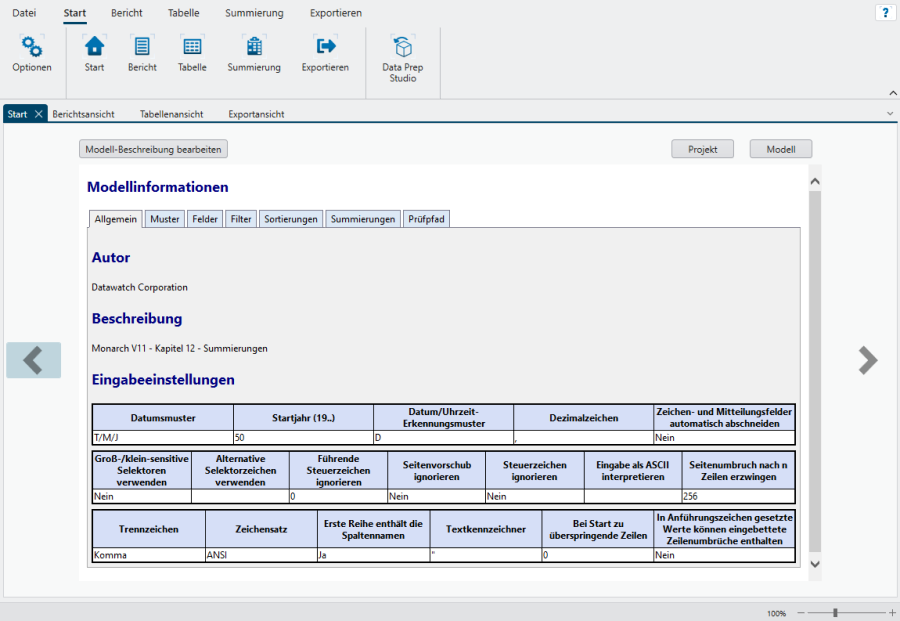Click Modell-Beschreibung bearbeiten button
The image size is (900, 621).
(x=153, y=149)
